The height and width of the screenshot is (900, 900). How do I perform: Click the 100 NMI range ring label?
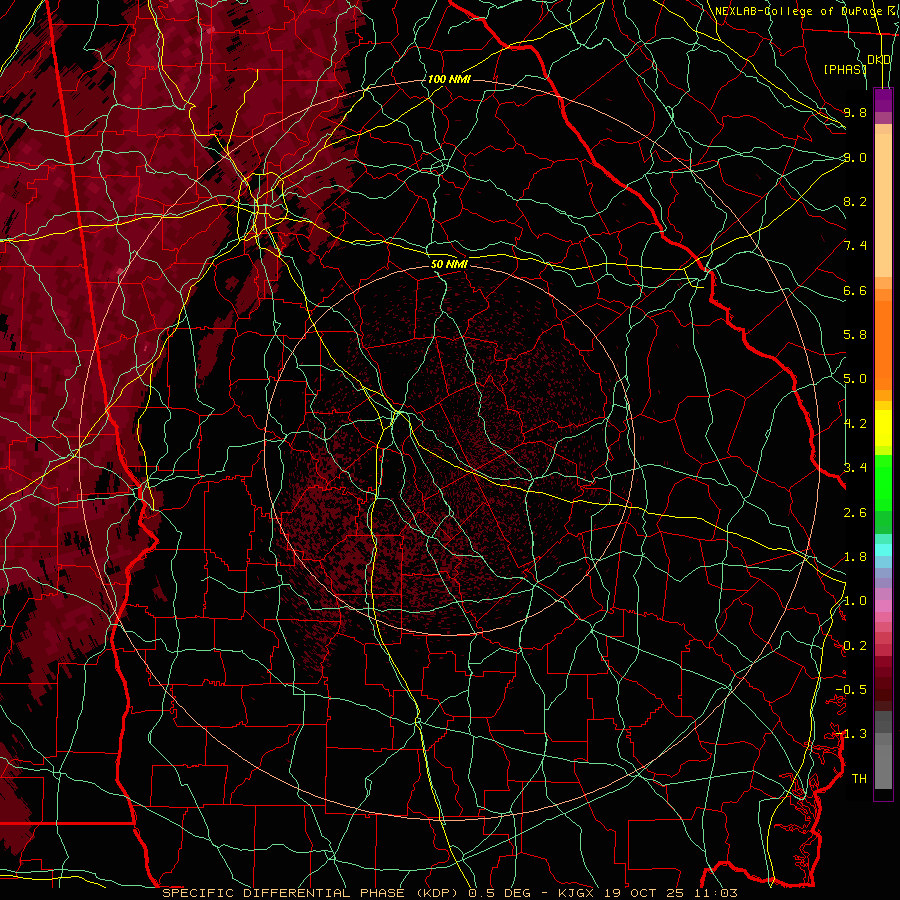pos(449,79)
